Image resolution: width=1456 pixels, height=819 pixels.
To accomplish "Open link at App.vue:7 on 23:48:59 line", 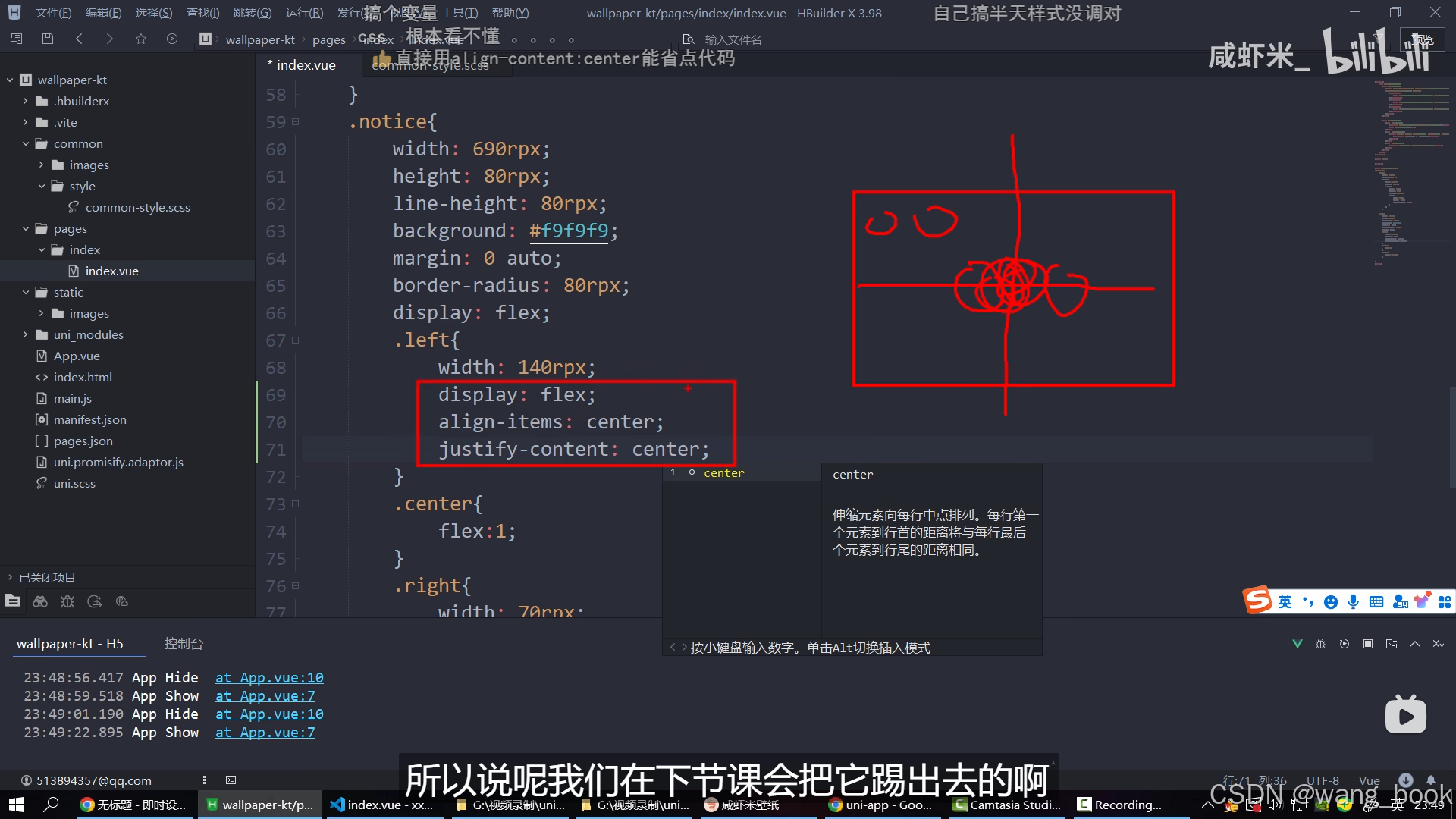I will pos(265,696).
